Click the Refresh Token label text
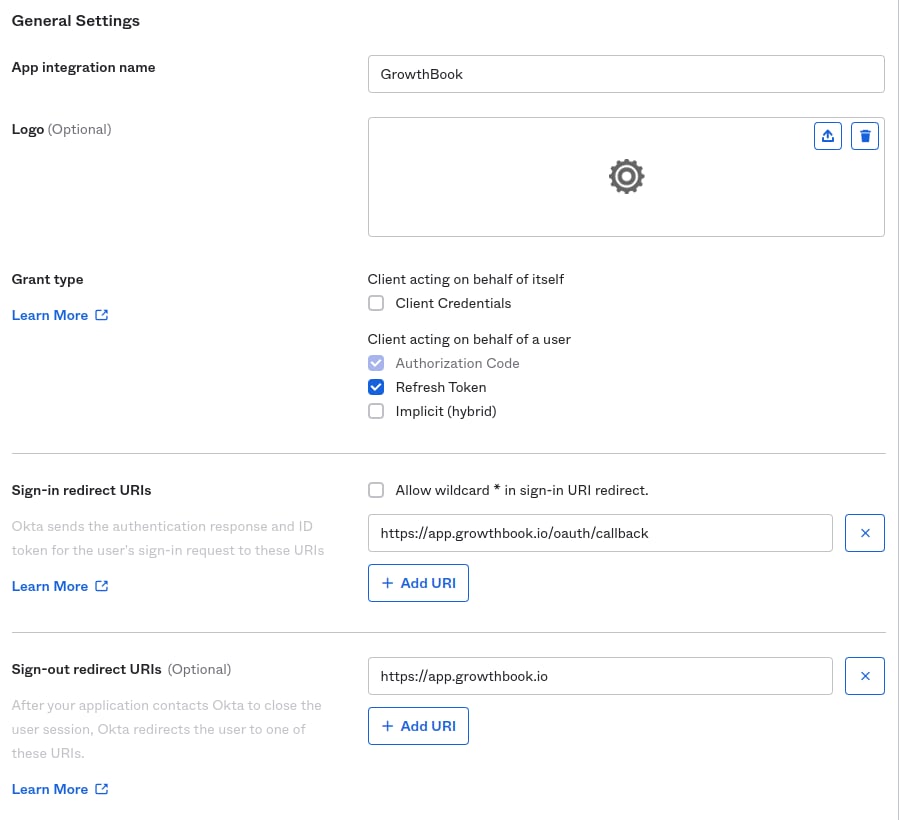 tap(441, 387)
